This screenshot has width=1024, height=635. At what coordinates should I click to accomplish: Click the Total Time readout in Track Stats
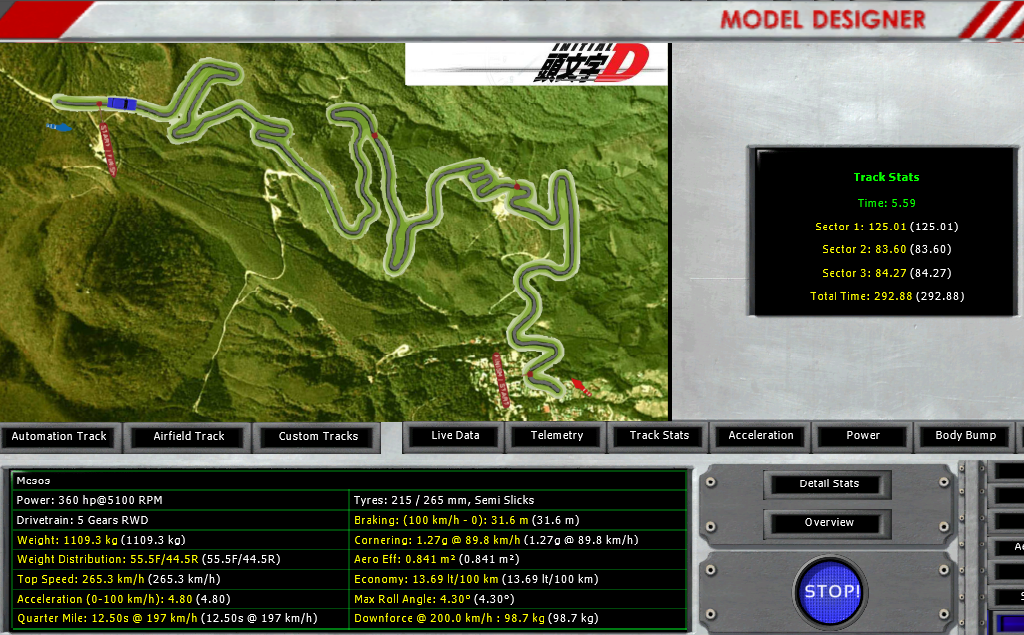click(887, 297)
